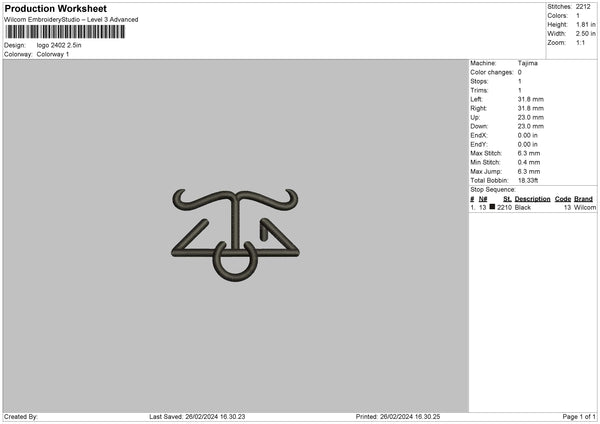Click the Code column header
This screenshot has height=424, width=600.
(562, 199)
